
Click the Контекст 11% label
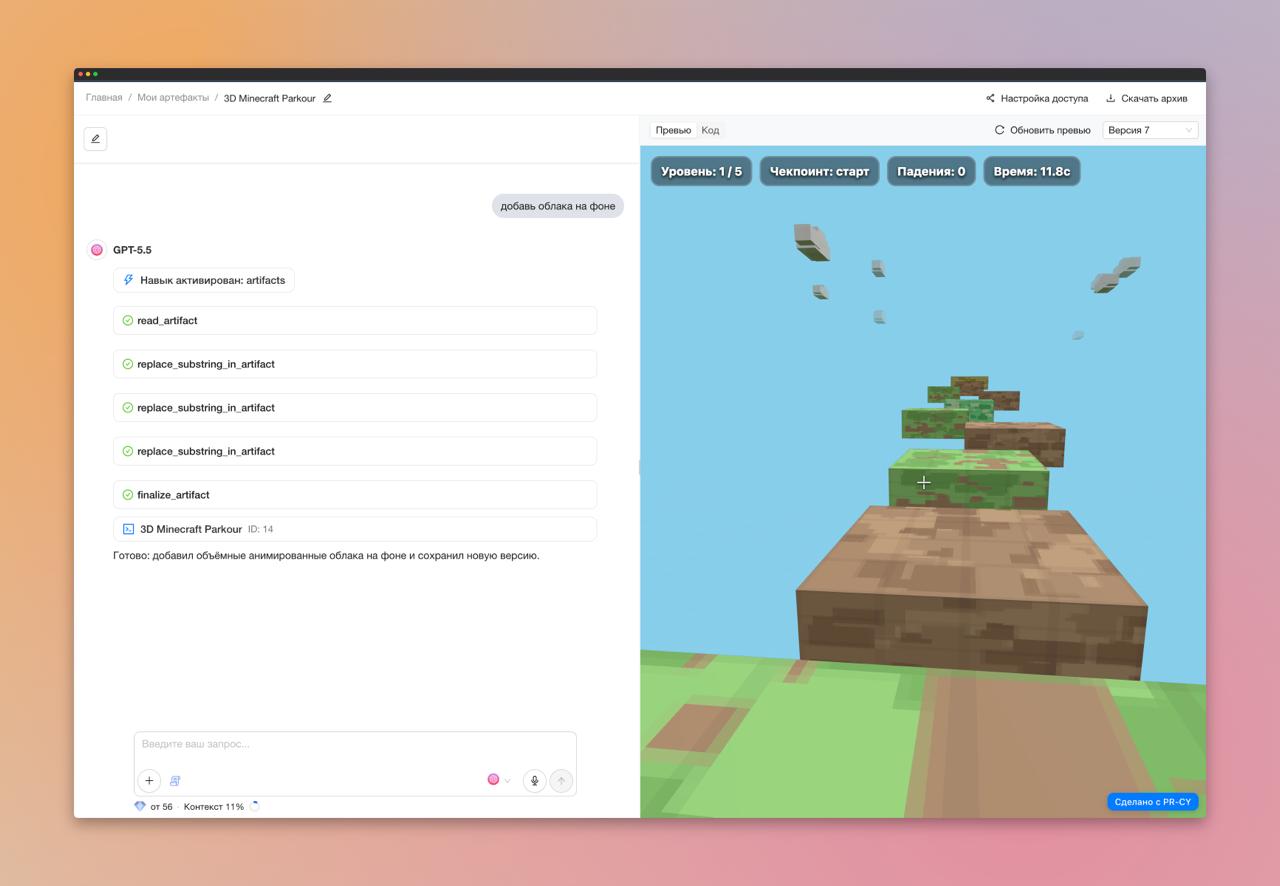coord(214,806)
